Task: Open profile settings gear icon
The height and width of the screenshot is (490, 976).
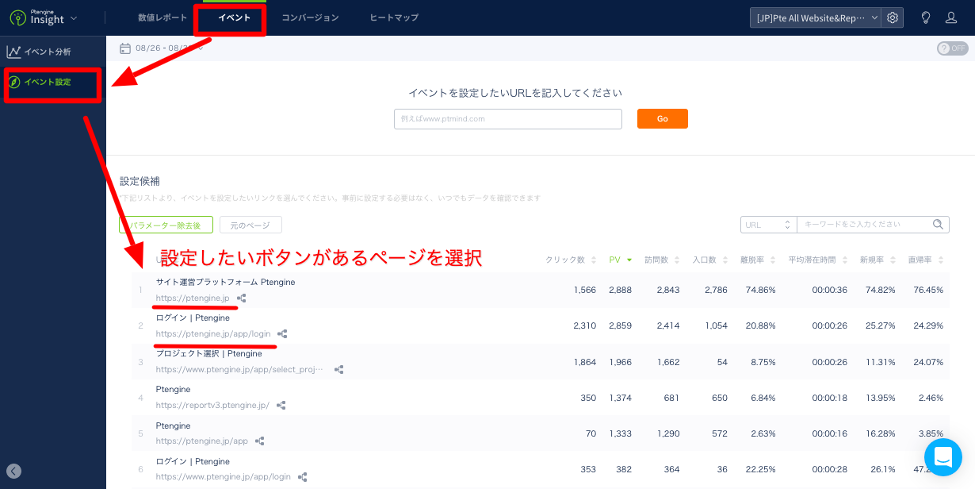Action: pos(893,18)
